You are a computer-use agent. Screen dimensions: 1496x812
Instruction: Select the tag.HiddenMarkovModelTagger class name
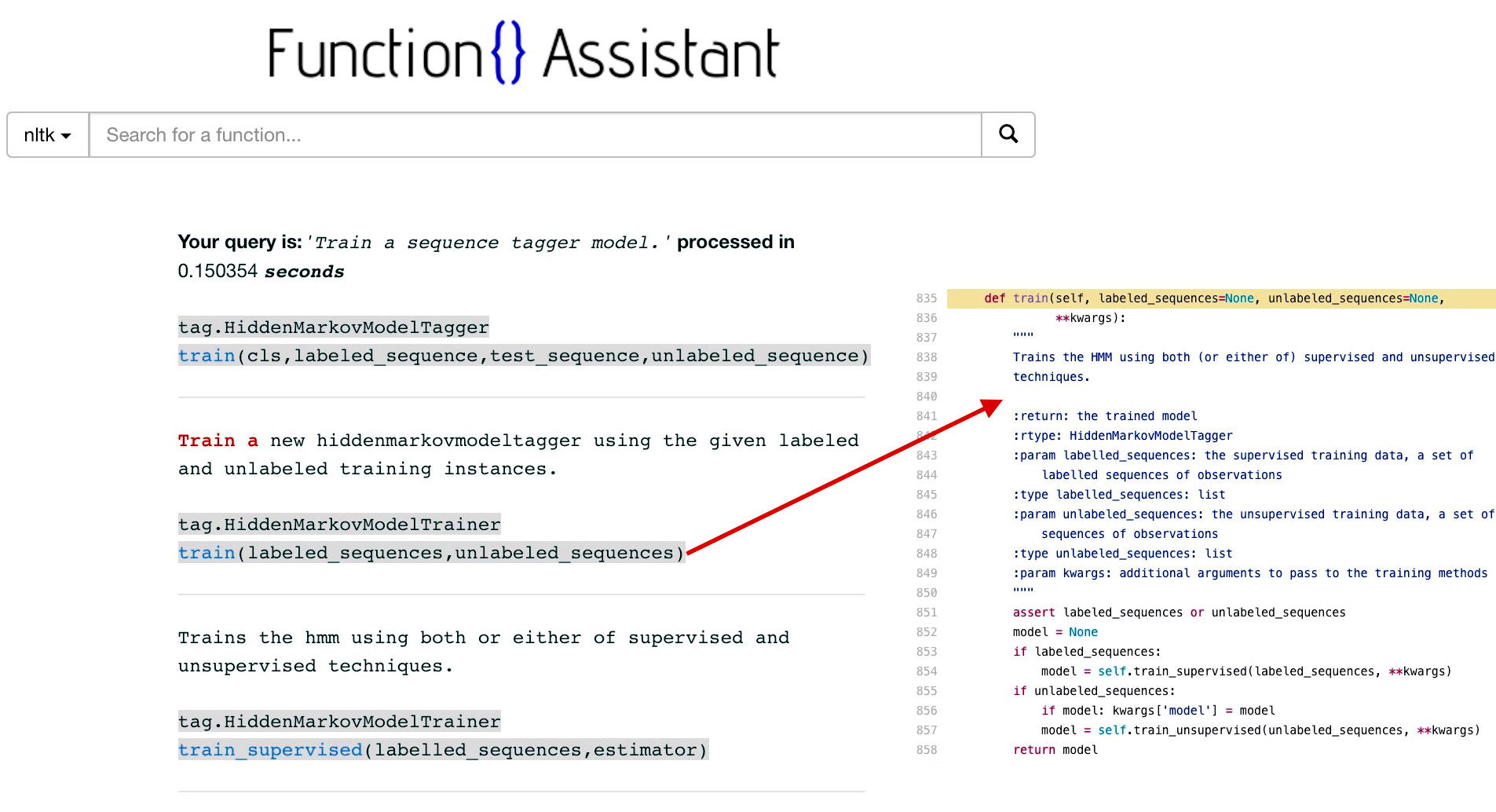334,327
